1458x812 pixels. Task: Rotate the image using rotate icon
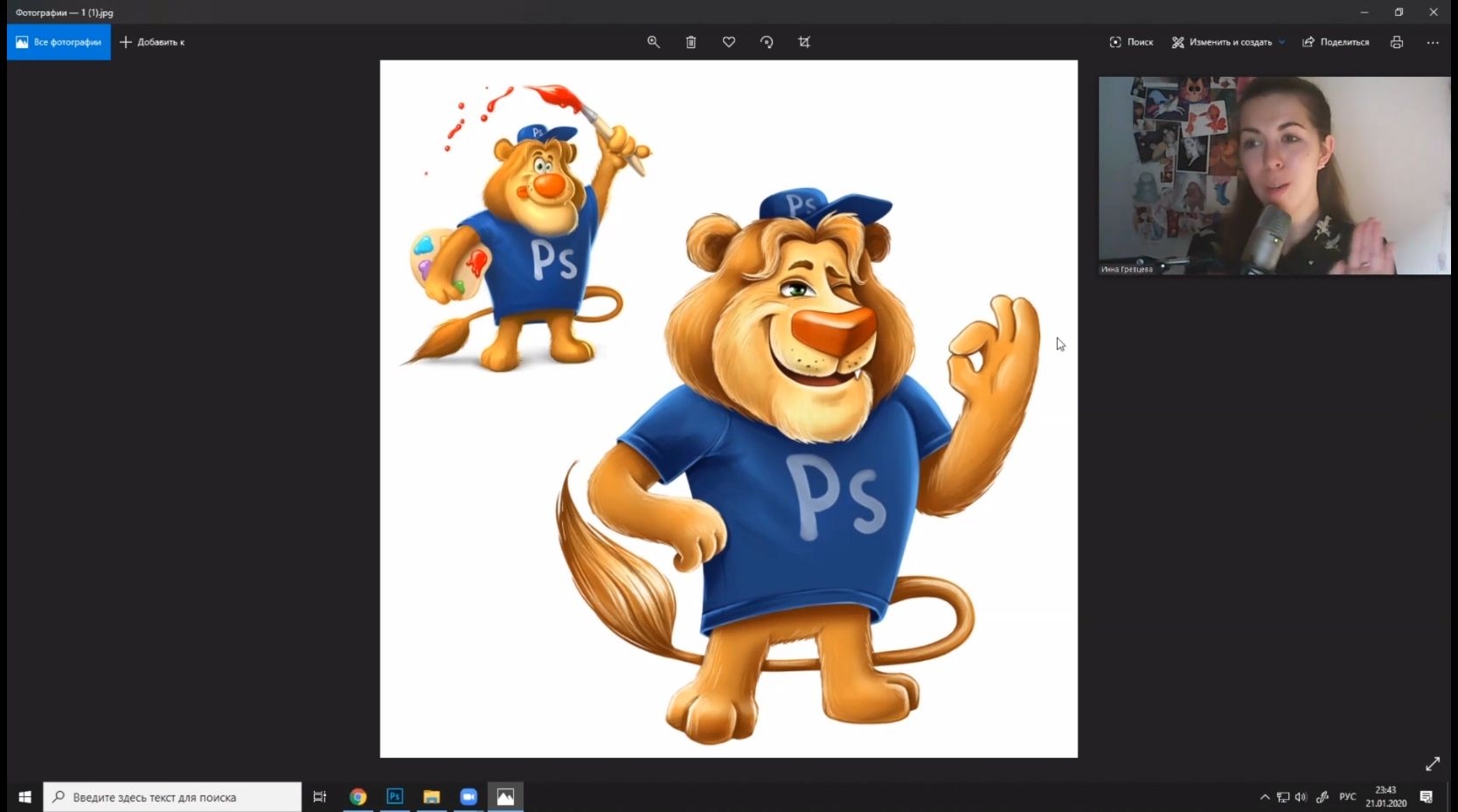pyautogui.click(x=767, y=42)
